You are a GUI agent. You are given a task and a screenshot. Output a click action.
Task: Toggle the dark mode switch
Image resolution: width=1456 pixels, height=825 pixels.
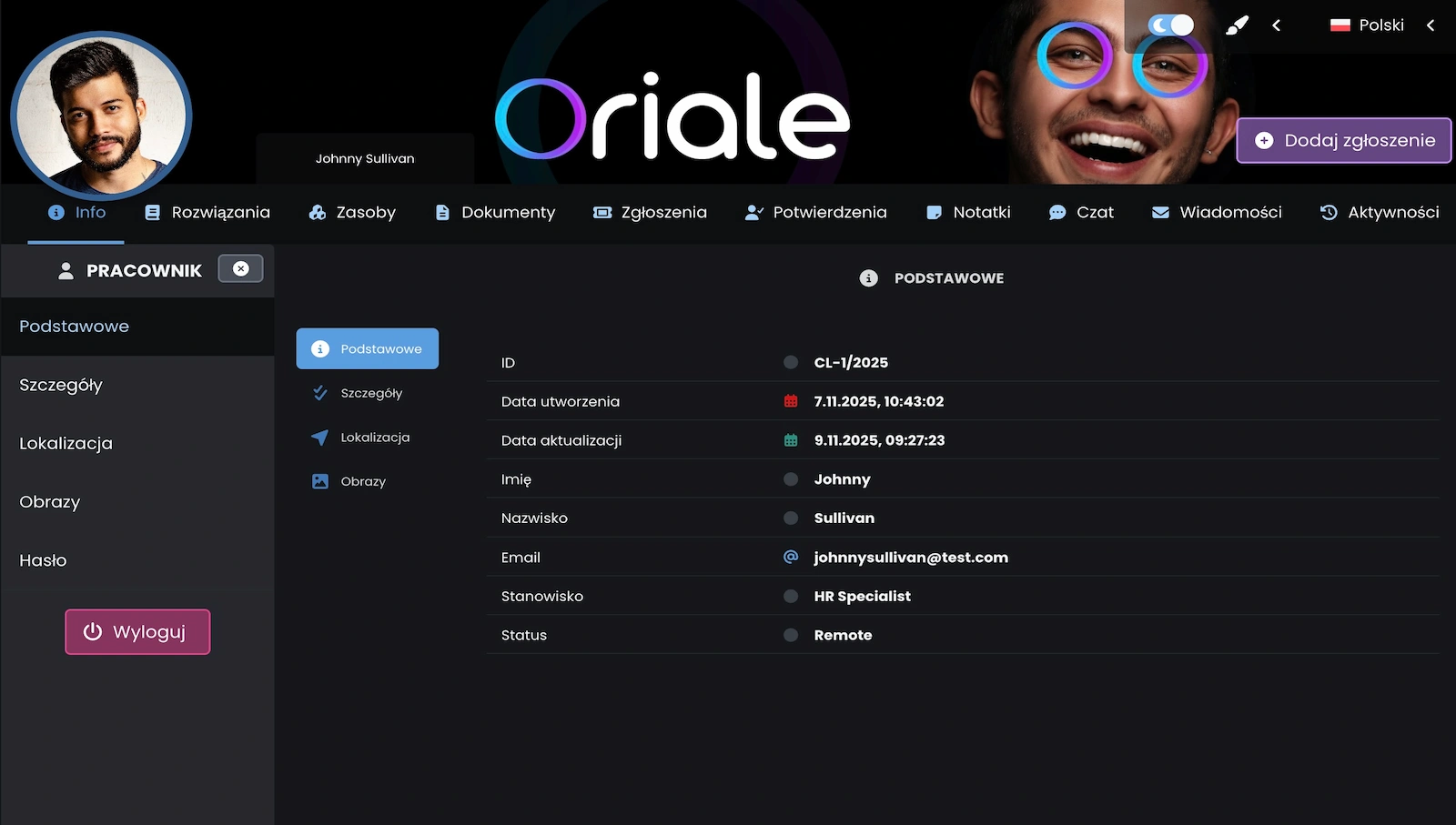(1170, 25)
